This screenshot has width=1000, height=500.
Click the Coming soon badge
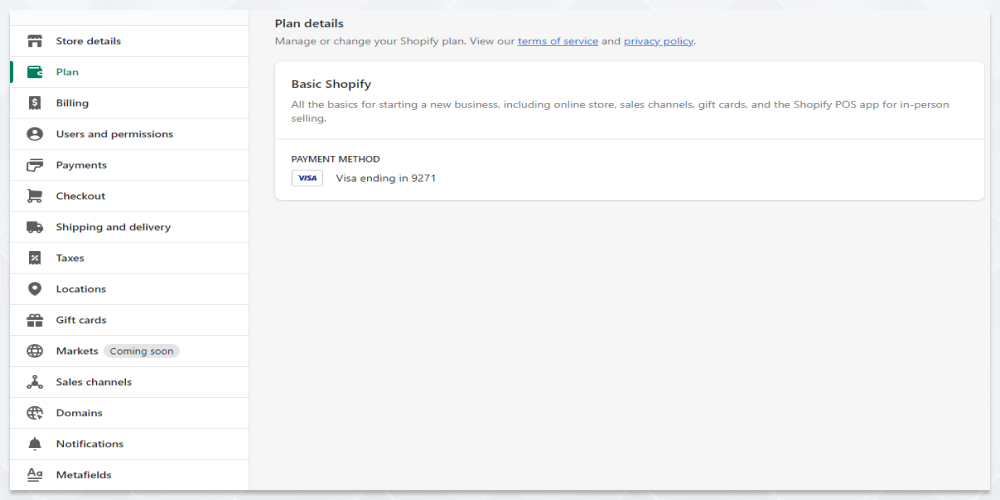(142, 351)
